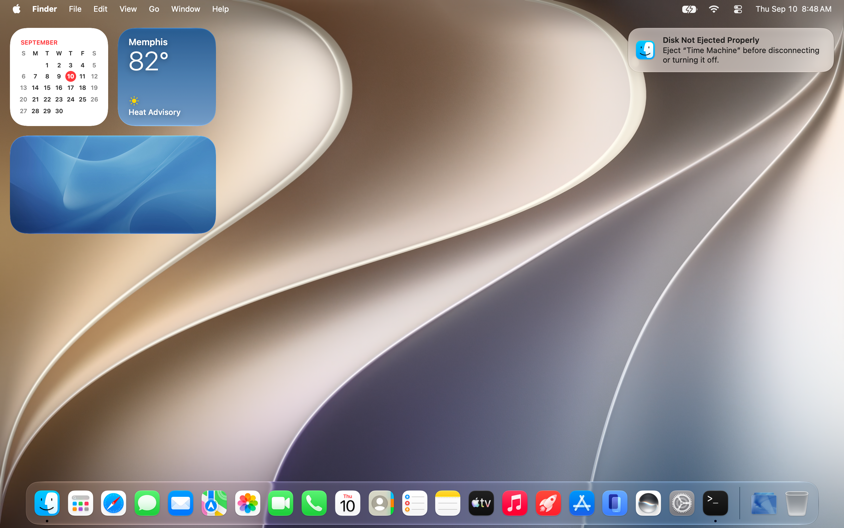Viewport: 844px width, 528px height.
Task: Select date 24 in the calendar widget
Action: click(71, 100)
